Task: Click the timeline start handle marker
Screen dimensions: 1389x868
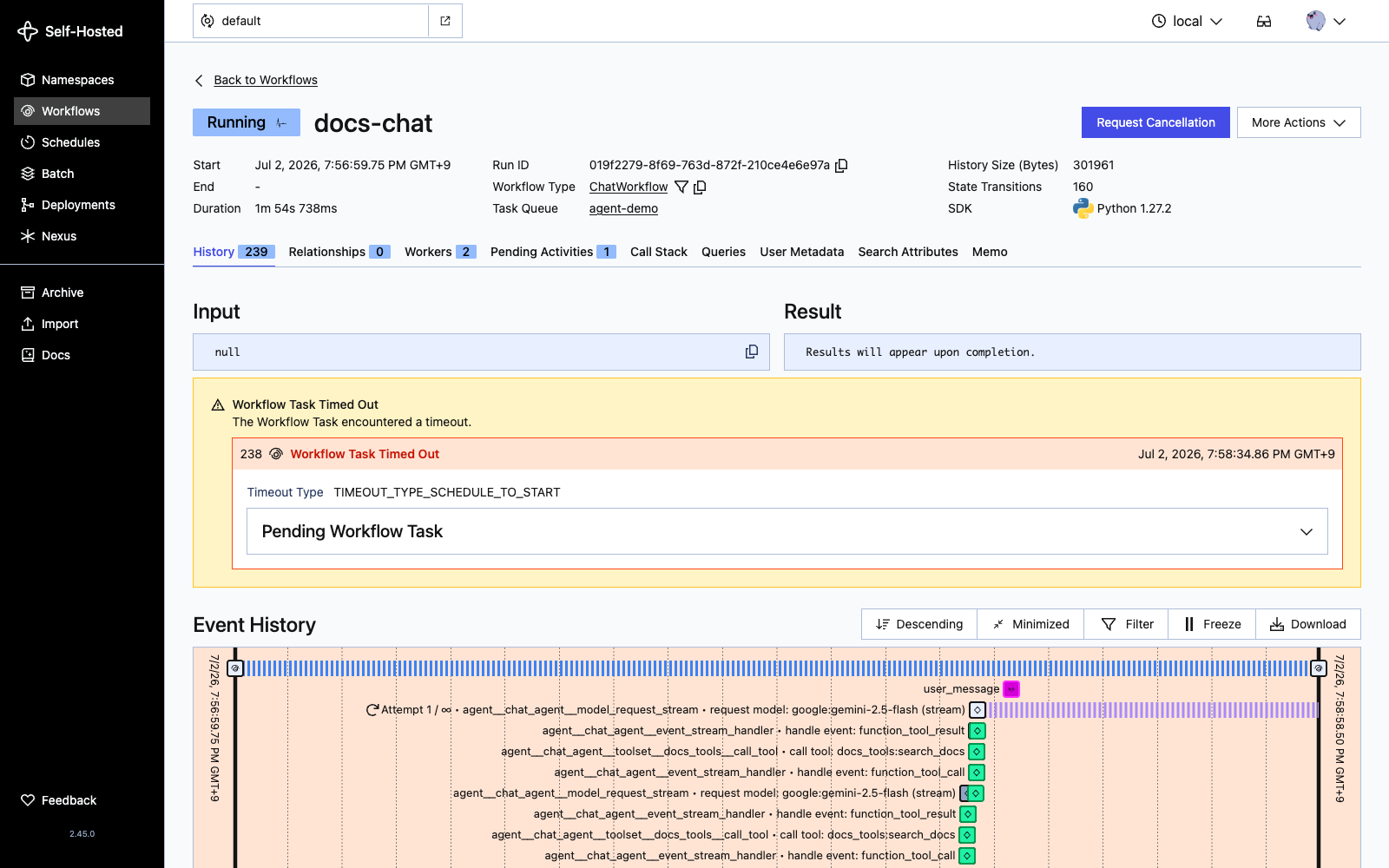Action: (x=235, y=668)
